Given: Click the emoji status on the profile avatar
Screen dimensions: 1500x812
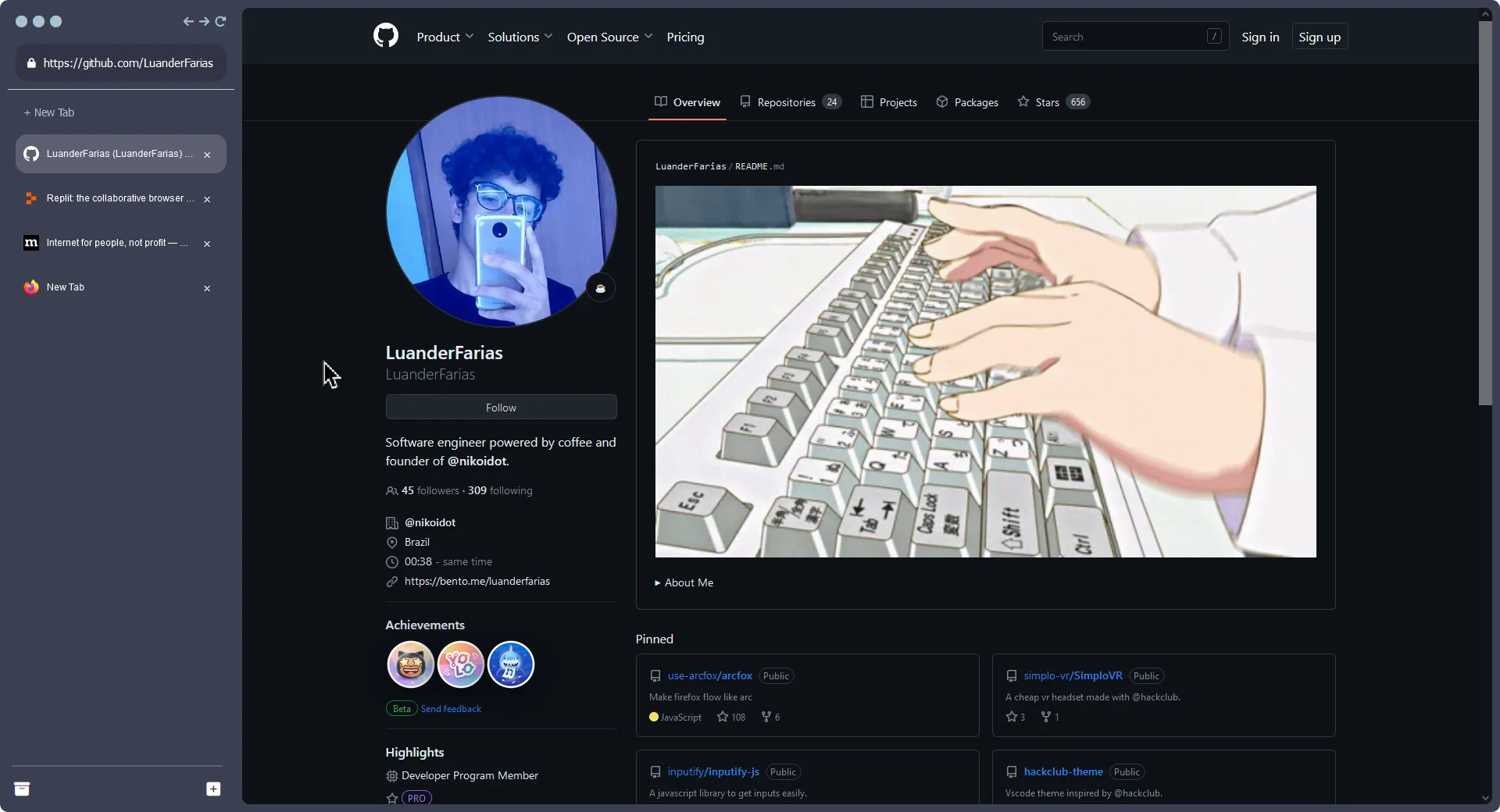Looking at the screenshot, I should coord(601,288).
